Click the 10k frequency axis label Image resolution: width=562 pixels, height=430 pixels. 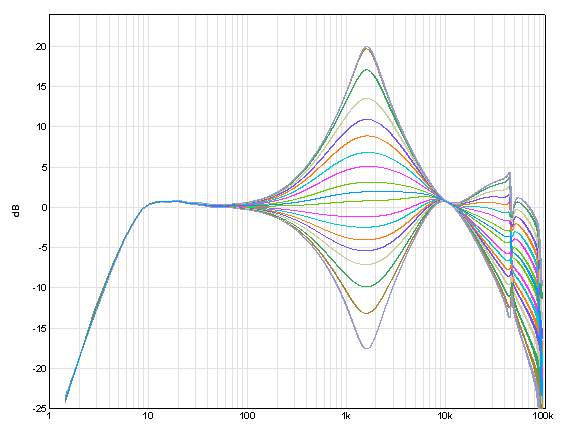click(x=444, y=416)
